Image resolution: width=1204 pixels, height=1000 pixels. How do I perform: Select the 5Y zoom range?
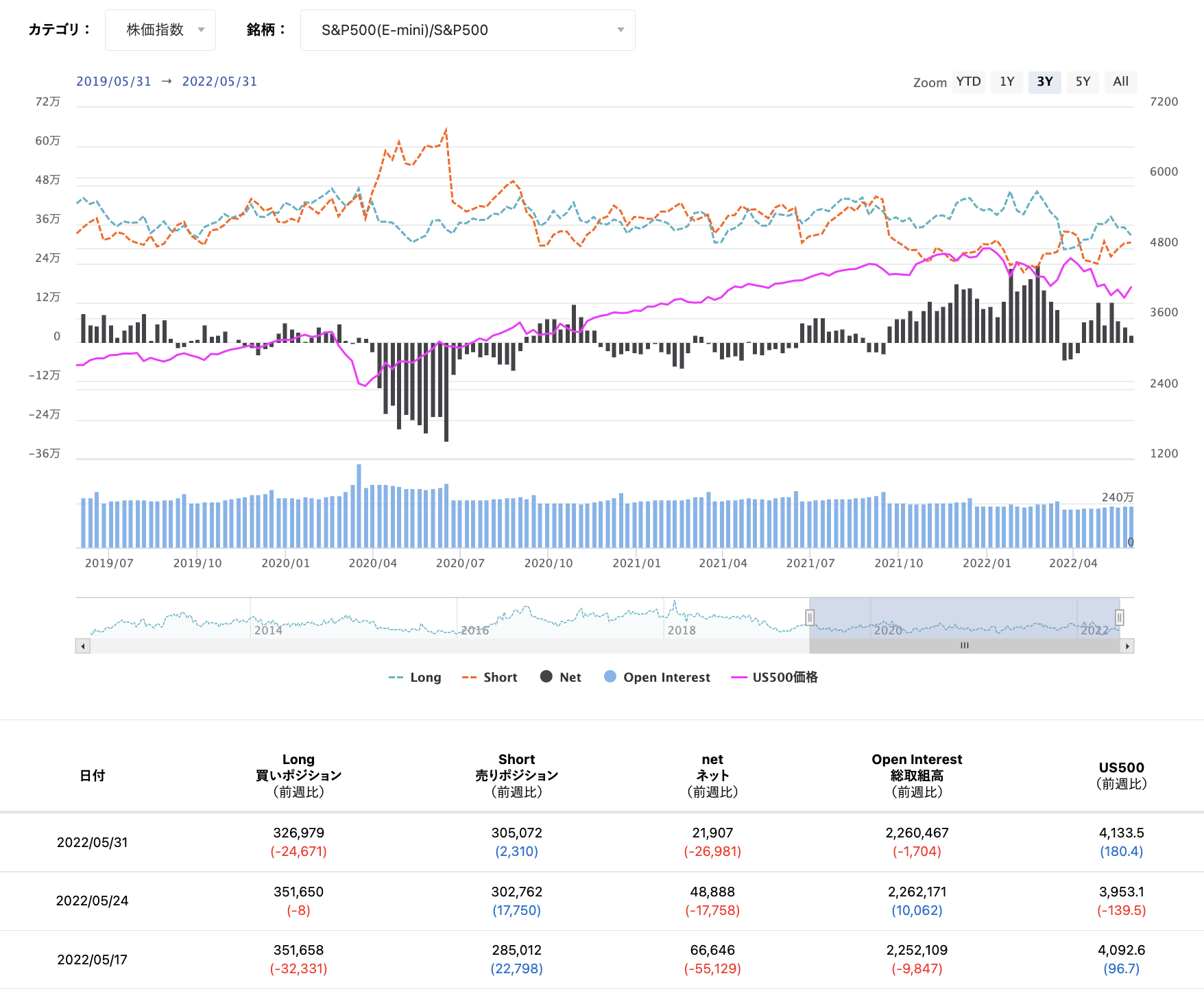(1083, 82)
